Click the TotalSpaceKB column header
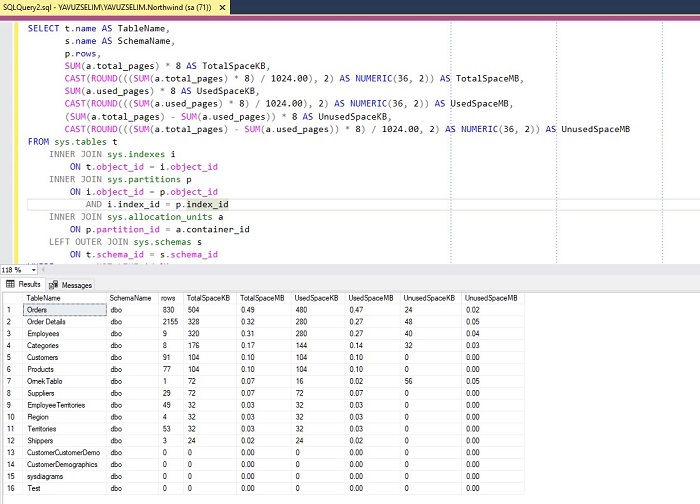The image size is (700, 504). tap(208, 298)
